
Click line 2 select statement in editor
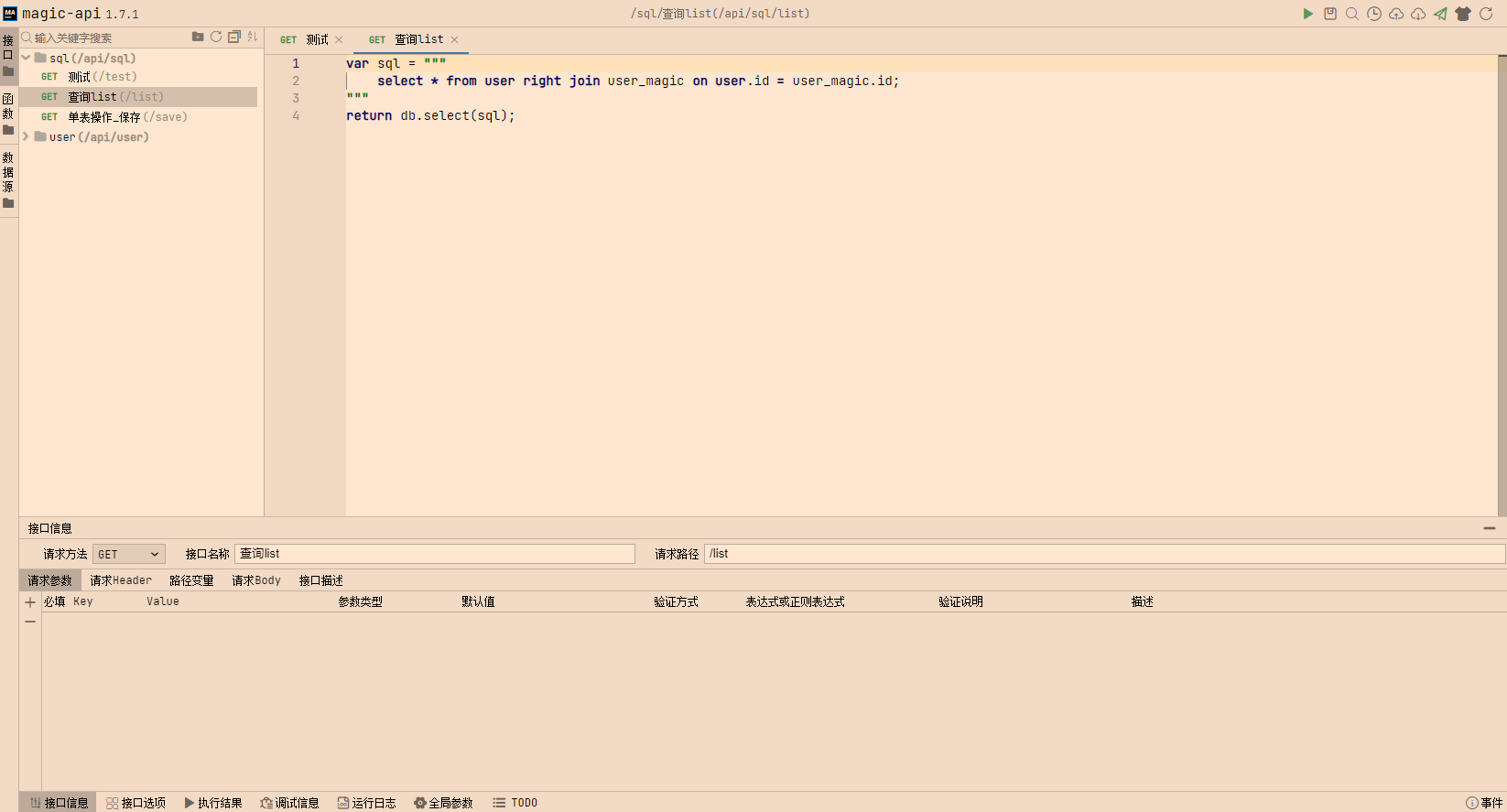[638, 81]
